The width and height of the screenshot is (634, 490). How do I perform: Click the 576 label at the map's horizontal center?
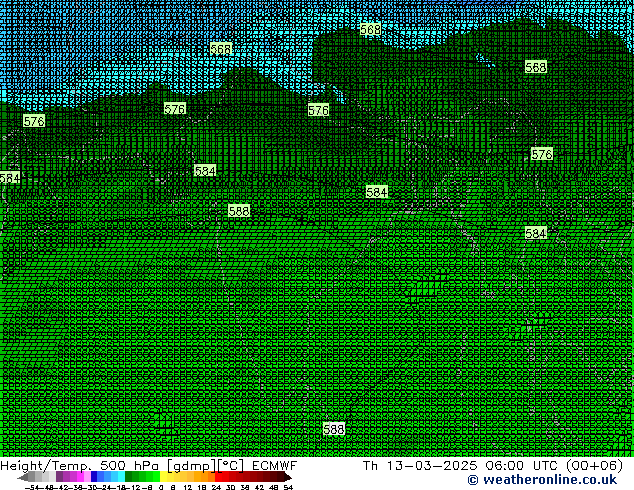(x=318, y=110)
